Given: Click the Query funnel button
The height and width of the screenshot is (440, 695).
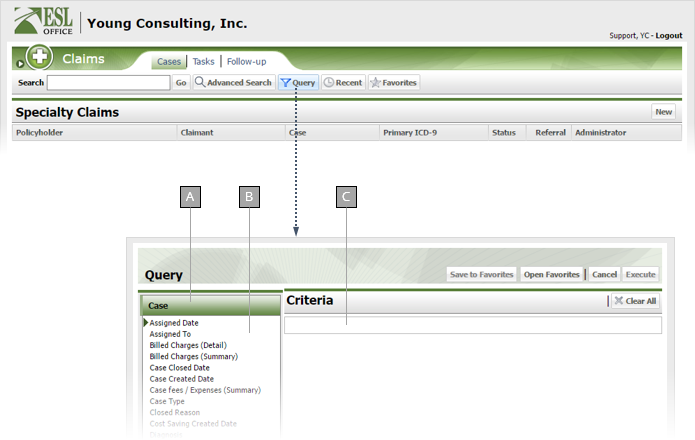Looking at the screenshot, I should (298, 83).
